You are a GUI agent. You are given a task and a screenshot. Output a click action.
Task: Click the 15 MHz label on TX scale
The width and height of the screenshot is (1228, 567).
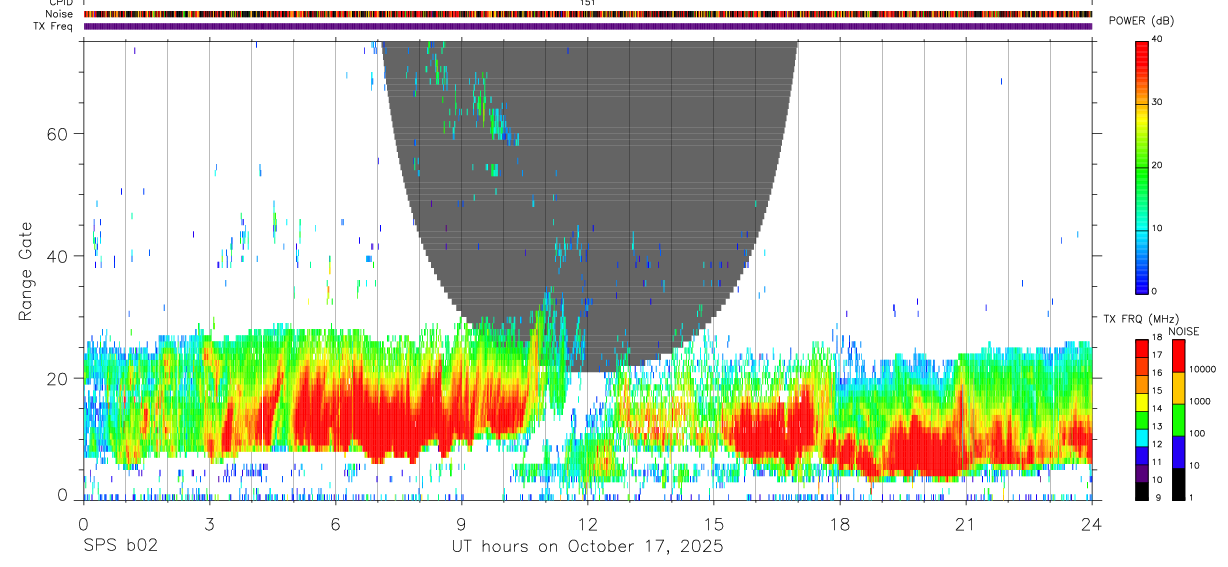coord(1157,391)
